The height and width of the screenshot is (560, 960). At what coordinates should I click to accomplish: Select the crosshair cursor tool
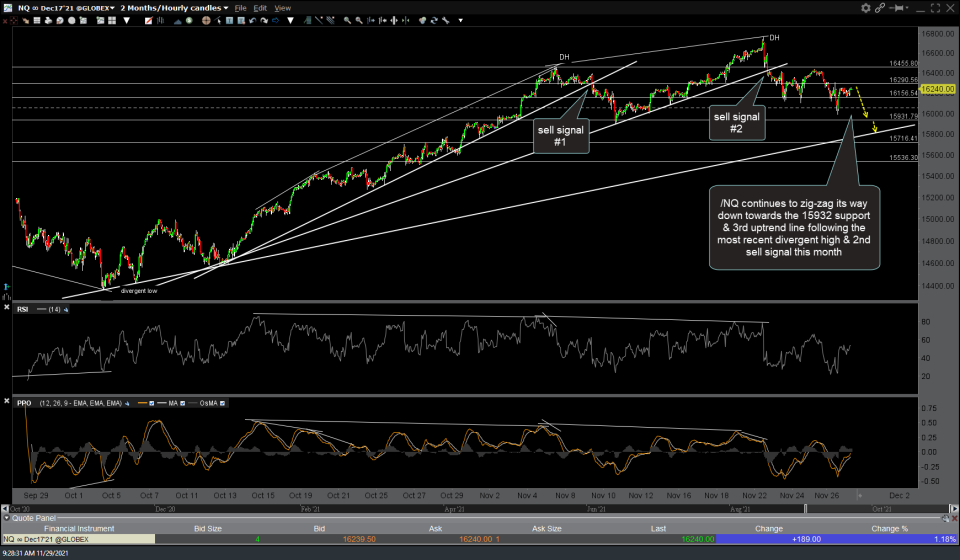click(x=206, y=20)
